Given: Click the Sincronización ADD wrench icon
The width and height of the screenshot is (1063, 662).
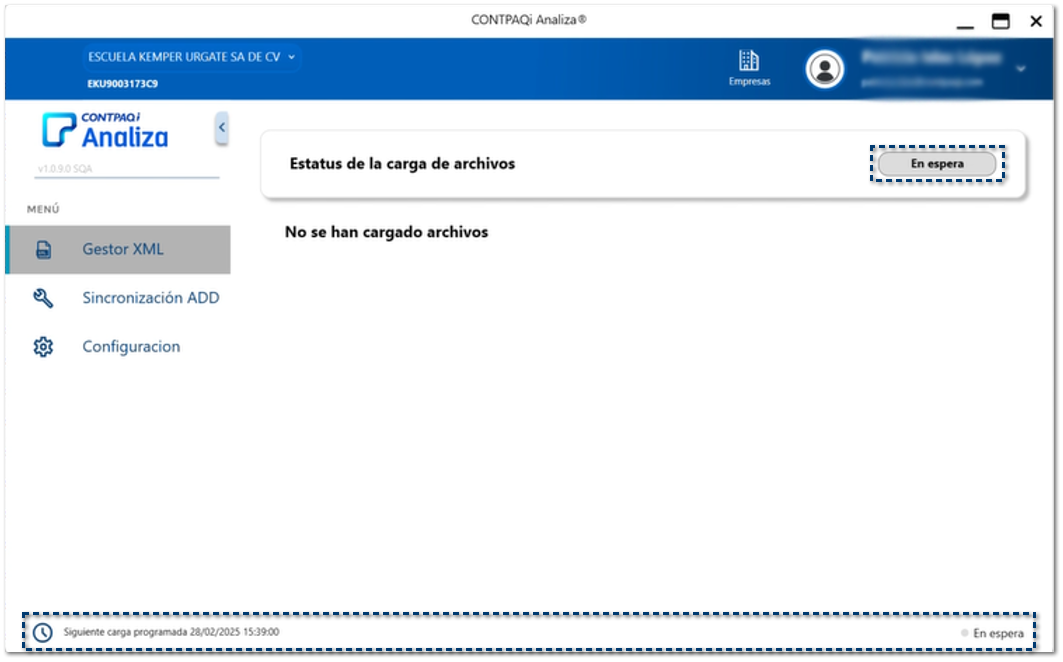Looking at the screenshot, I should pyautogui.click(x=43, y=298).
